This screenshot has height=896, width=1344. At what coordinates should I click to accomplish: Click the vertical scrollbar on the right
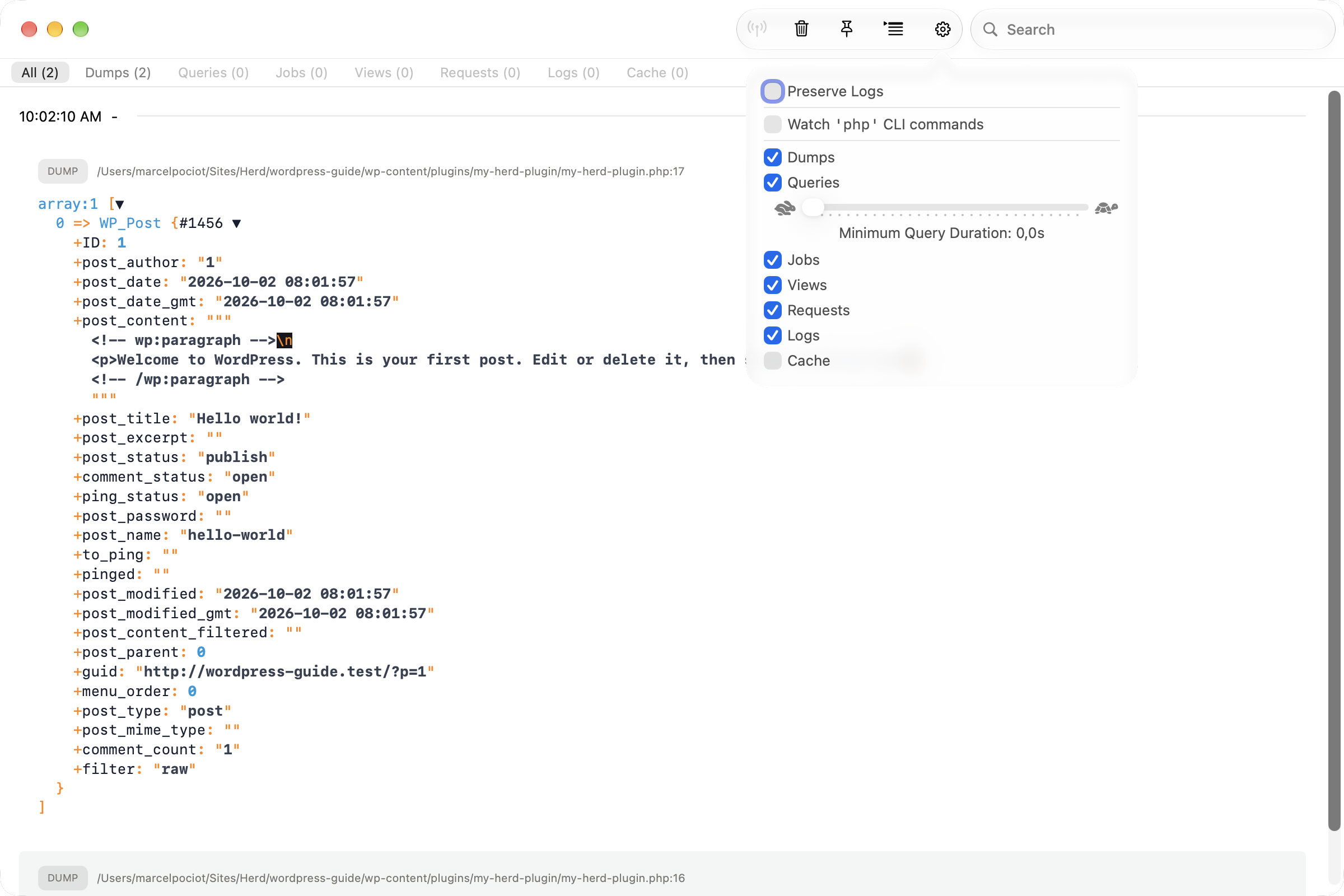click(1334, 460)
